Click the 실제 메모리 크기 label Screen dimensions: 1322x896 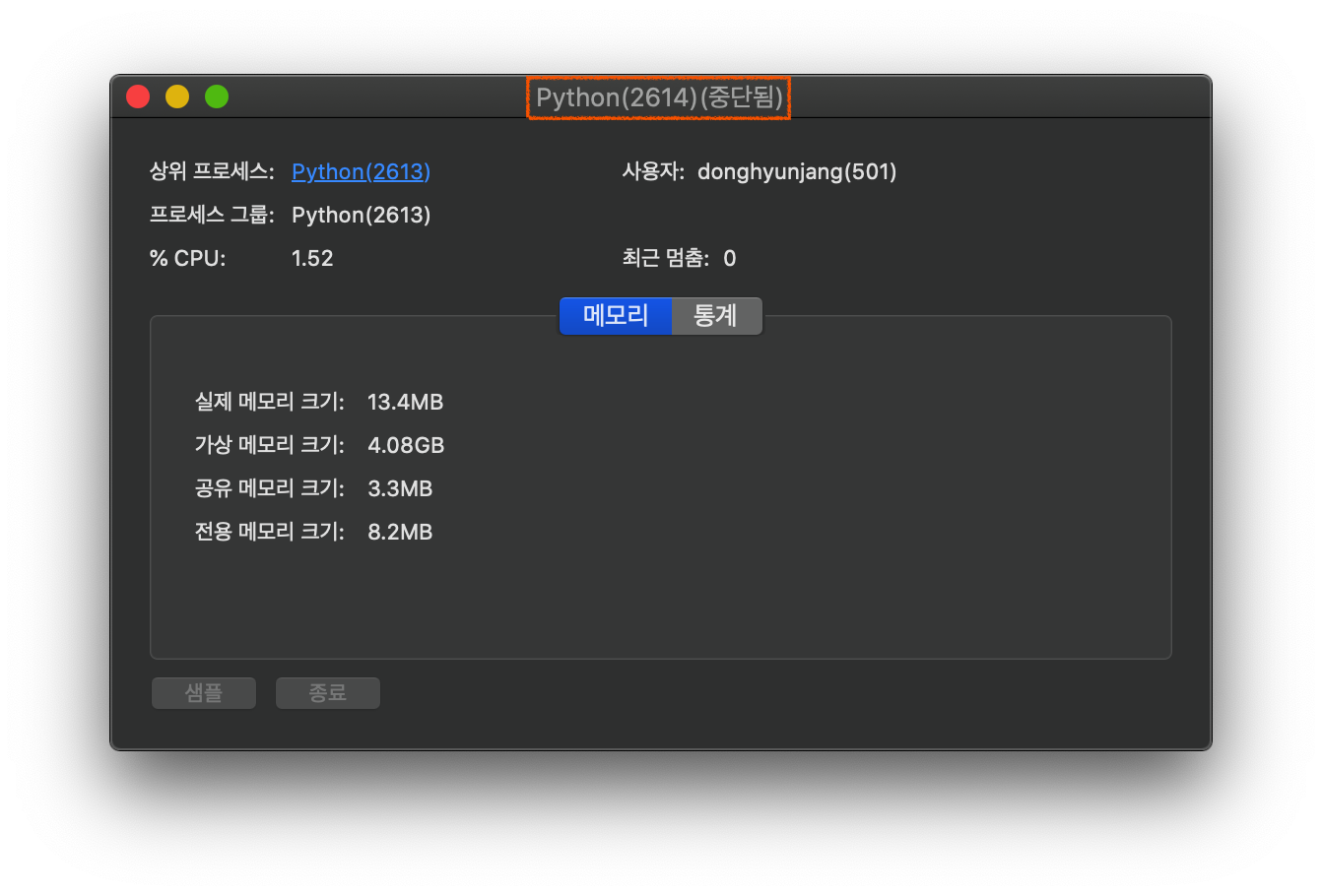[269, 402]
